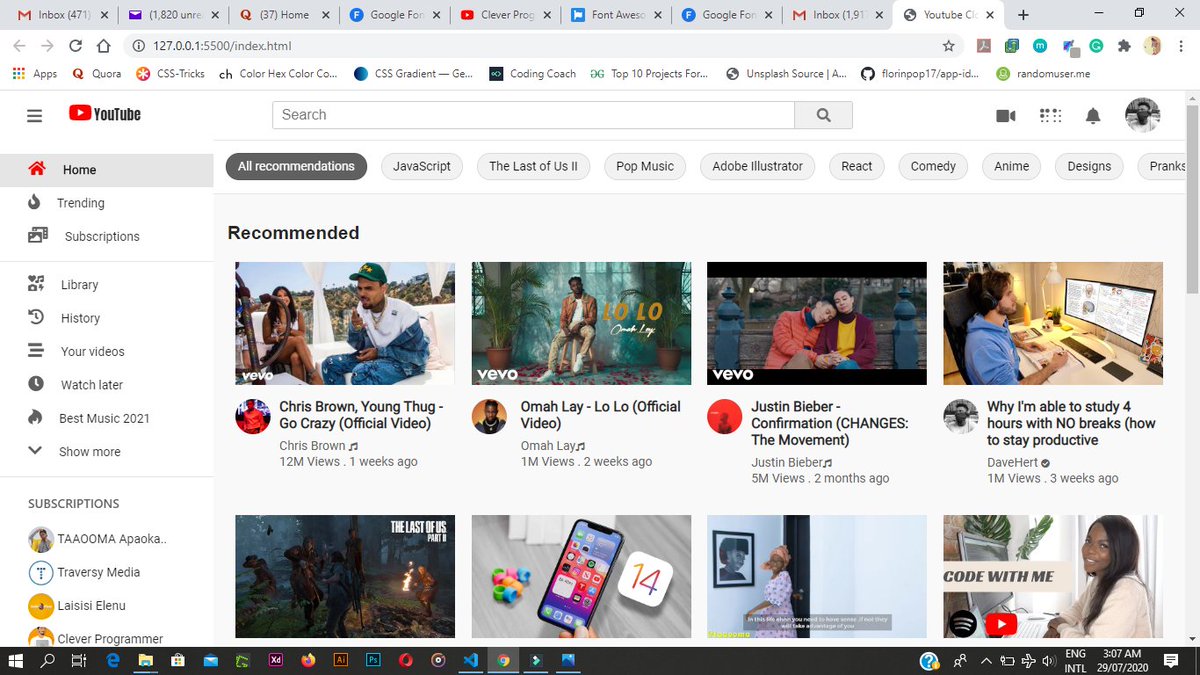Open the user profile avatar in header
Image resolution: width=1200 pixels, height=675 pixels.
1142,115
